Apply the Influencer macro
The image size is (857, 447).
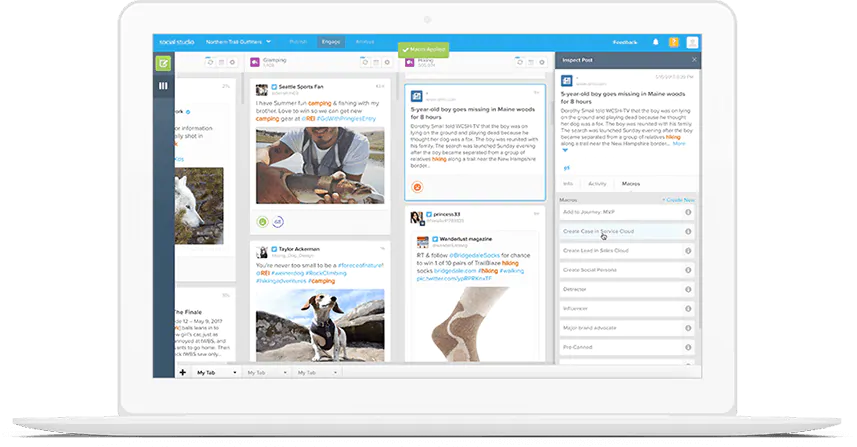point(627,309)
